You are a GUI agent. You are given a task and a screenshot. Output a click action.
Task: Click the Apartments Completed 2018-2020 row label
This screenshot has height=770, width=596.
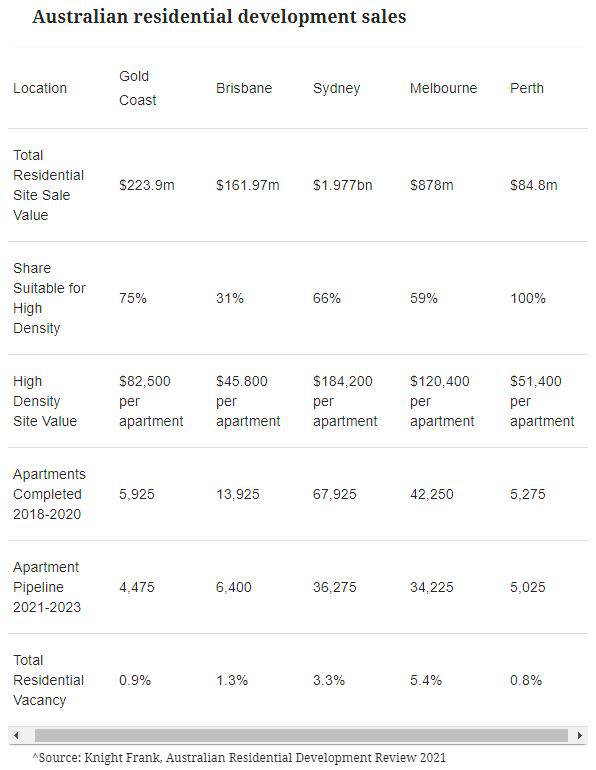(49, 494)
